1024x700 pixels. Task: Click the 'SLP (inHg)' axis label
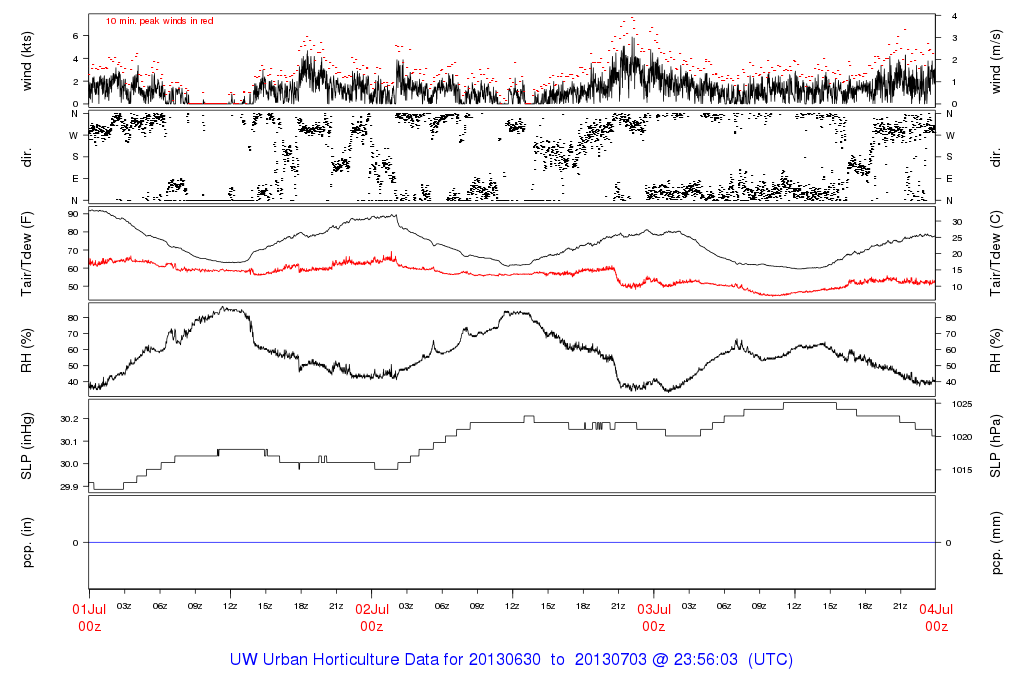point(27,446)
